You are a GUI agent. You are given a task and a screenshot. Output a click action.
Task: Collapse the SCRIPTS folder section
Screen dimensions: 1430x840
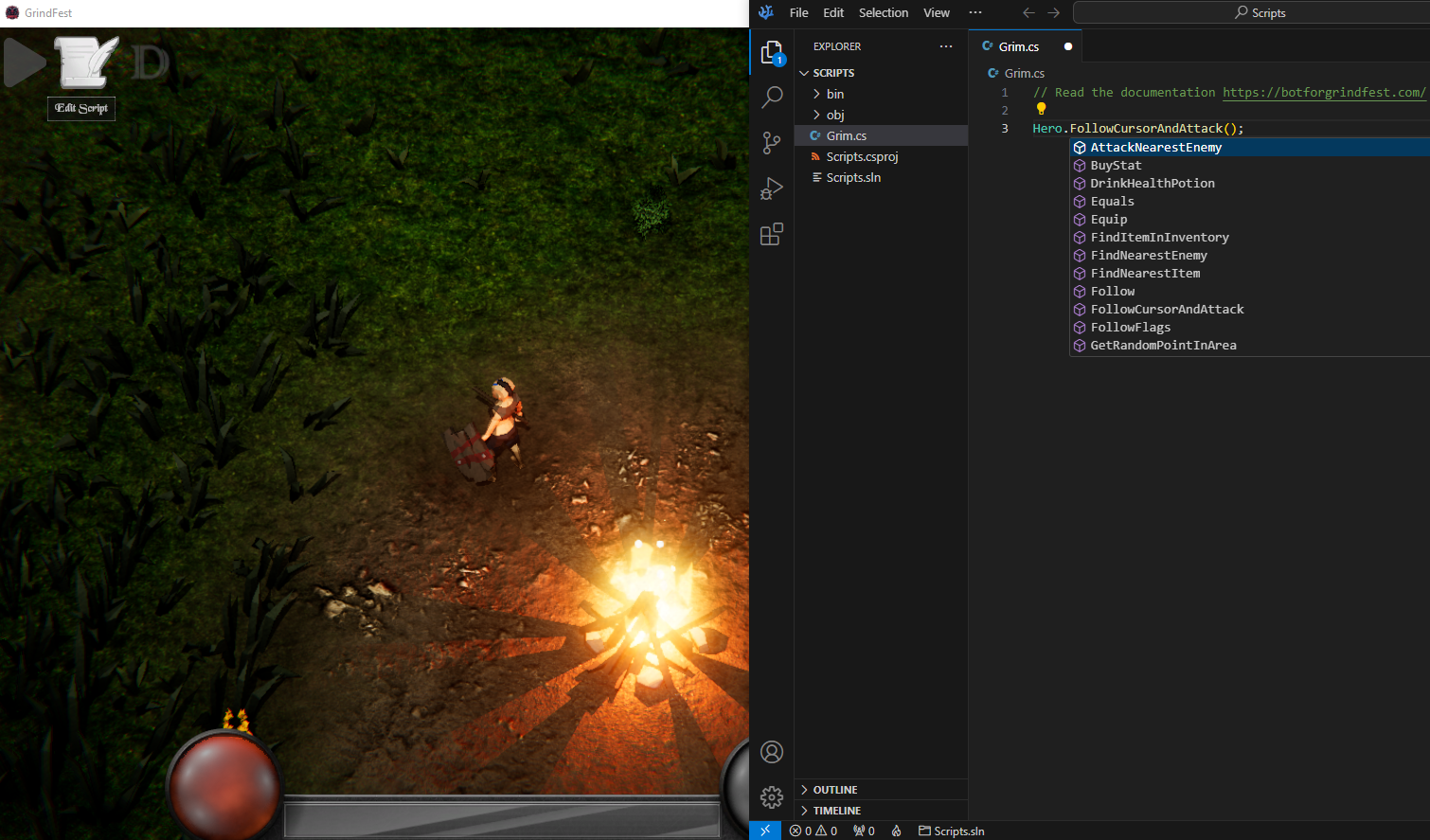tap(881, 73)
